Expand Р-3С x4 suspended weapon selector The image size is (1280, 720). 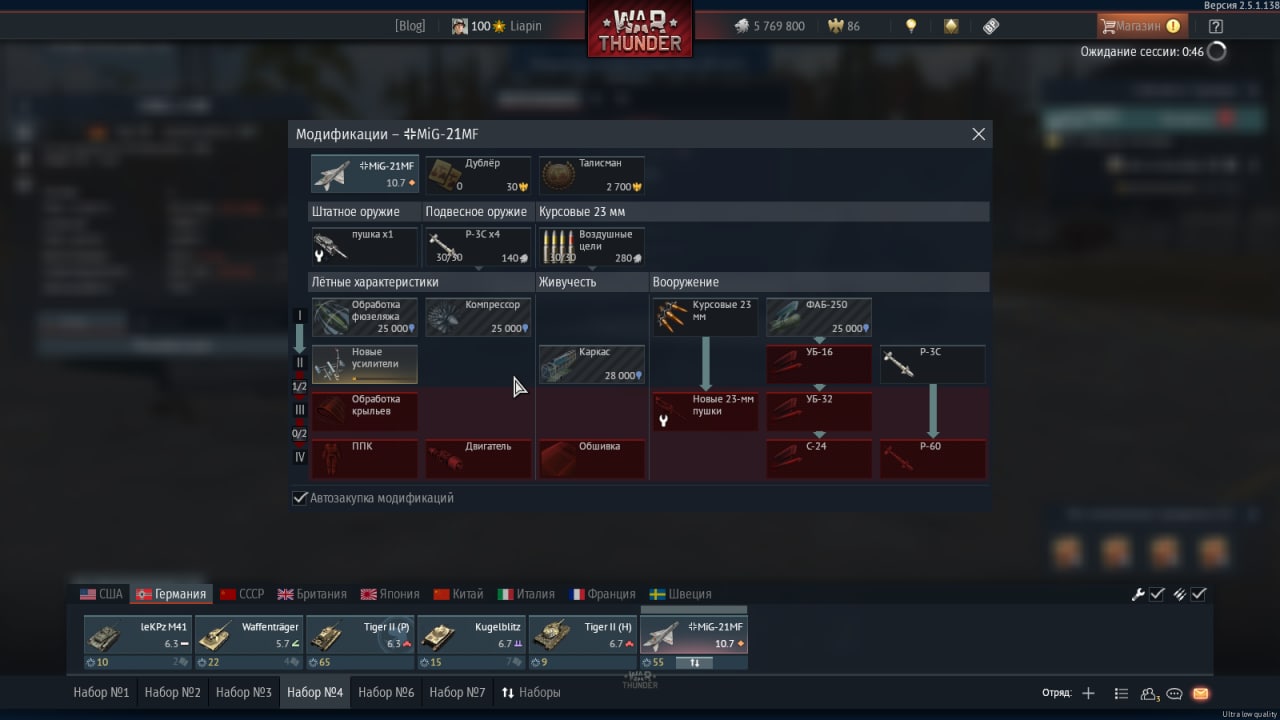(x=478, y=246)
